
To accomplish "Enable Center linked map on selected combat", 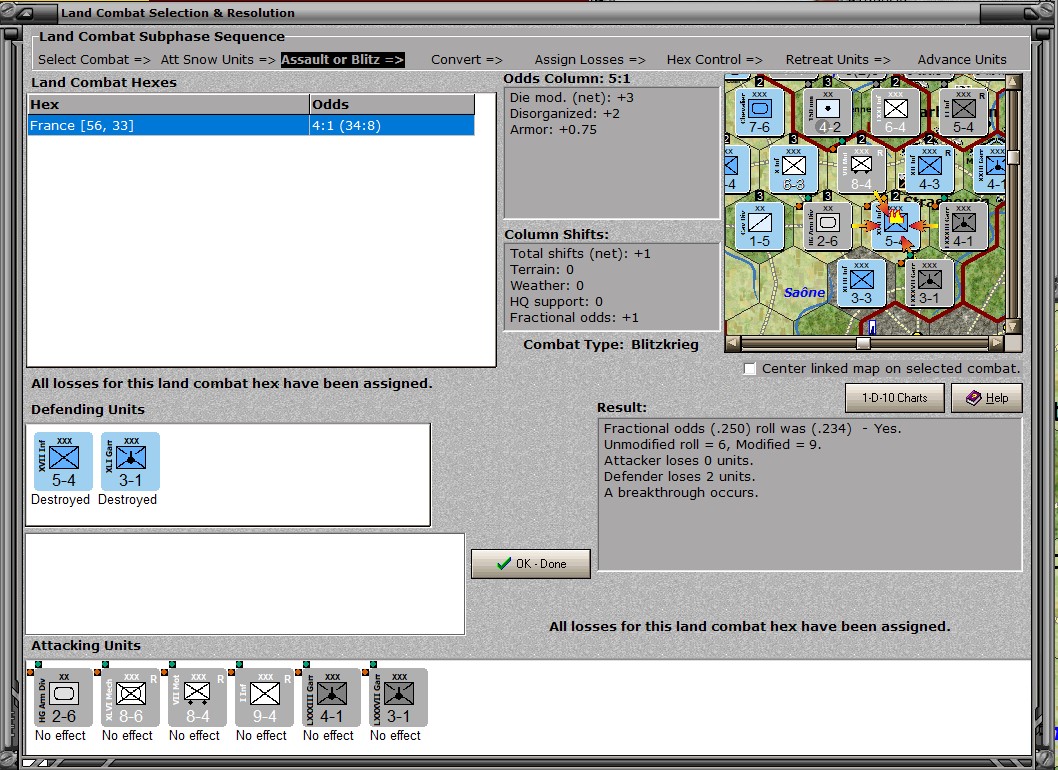I will coord(750,368).
